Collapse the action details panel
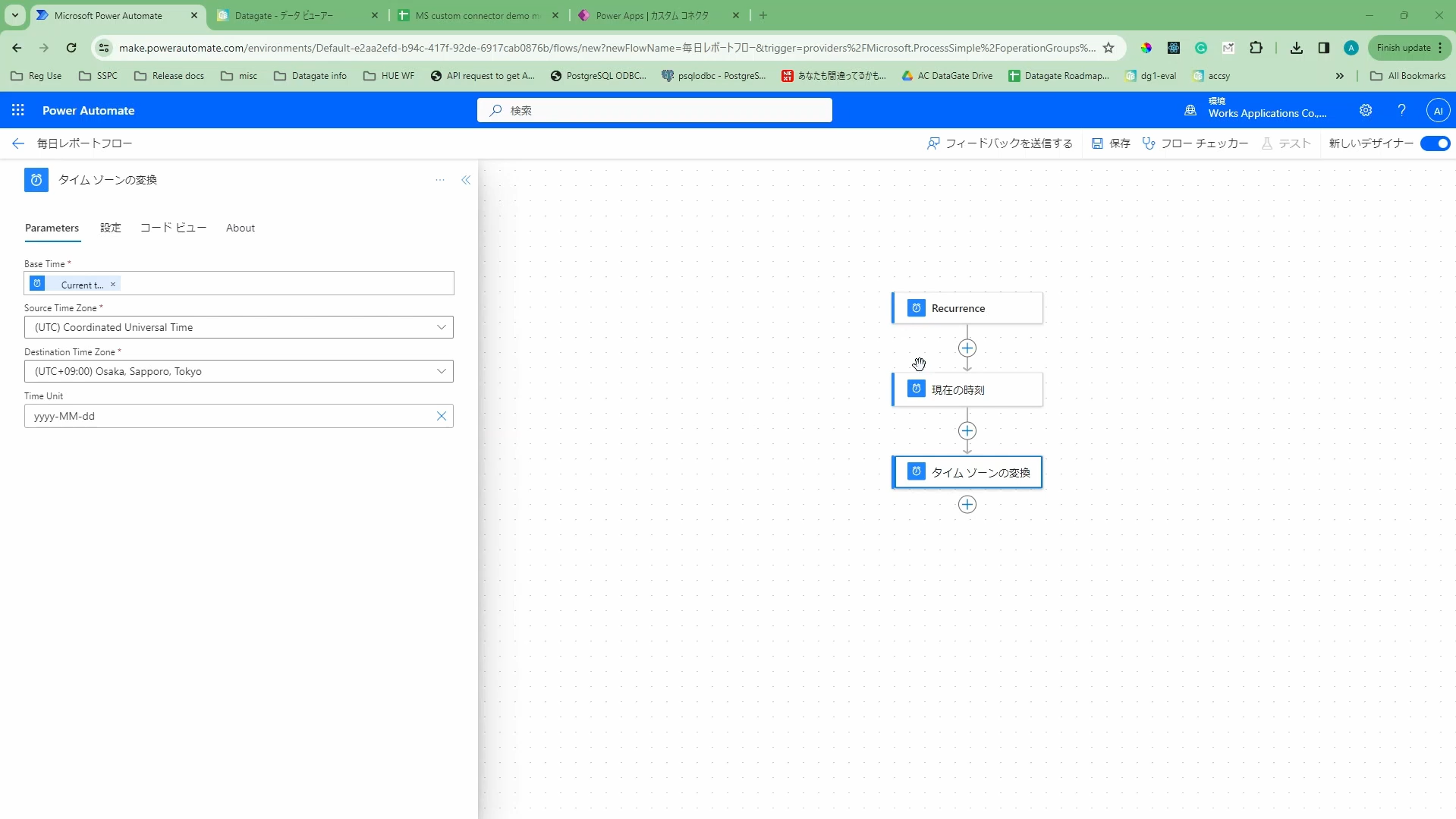The width and height of the screenshot is (1456, 819). [x=466, y=180]
